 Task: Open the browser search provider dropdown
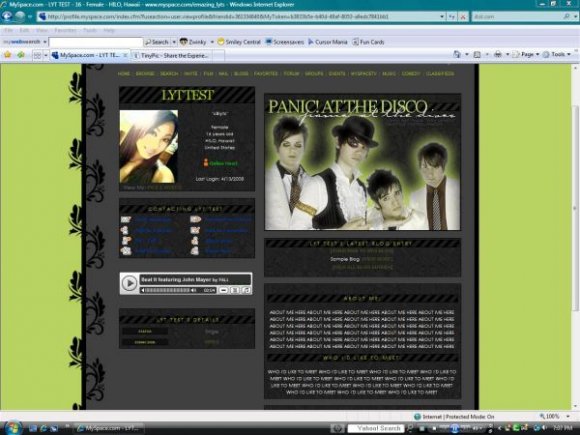(x=575, y=17)
